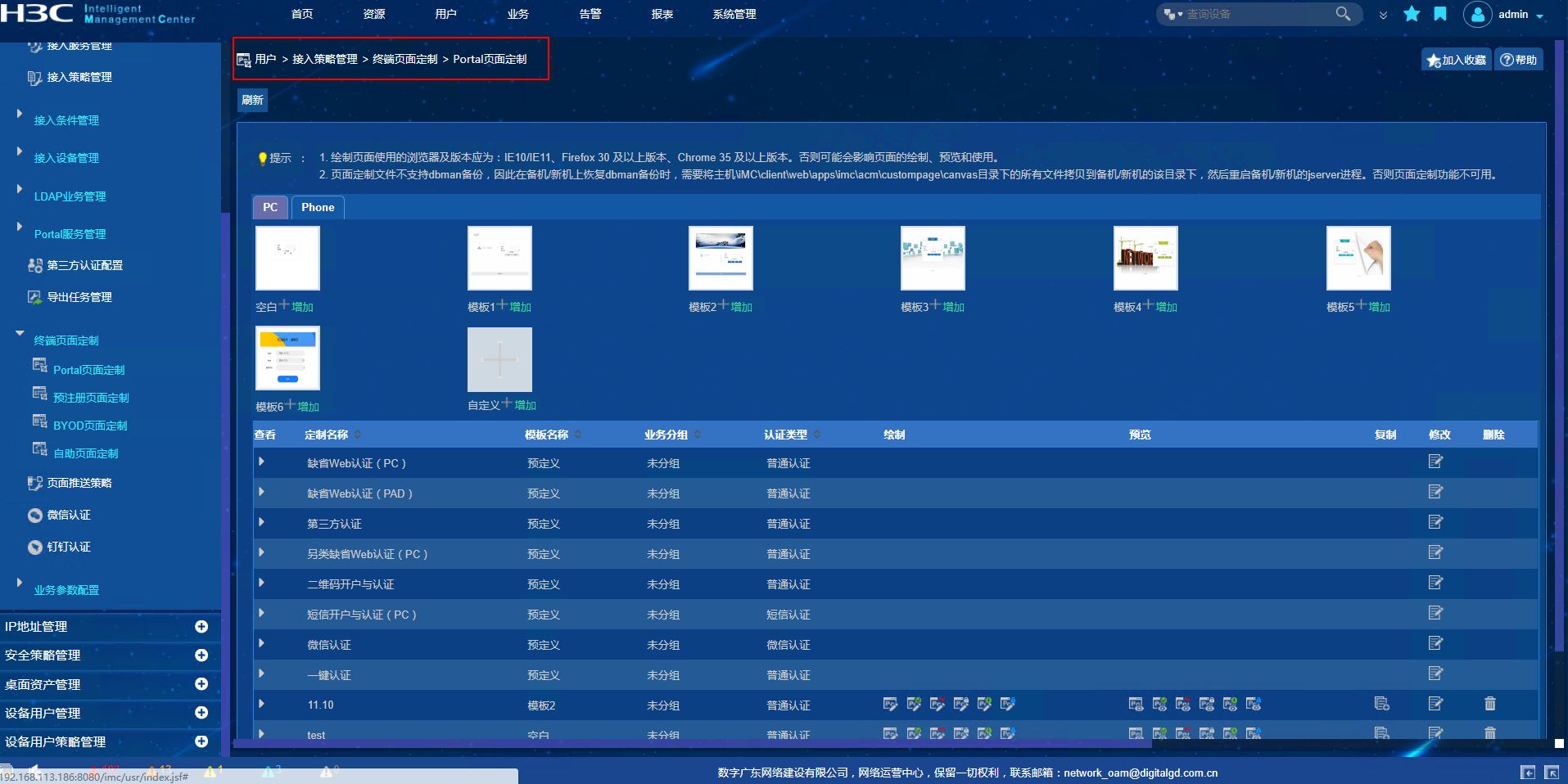Expand the 安全策略管理 section plus button
The height and width of the screenshot is (784, 1568).
(x=201, y=656)
